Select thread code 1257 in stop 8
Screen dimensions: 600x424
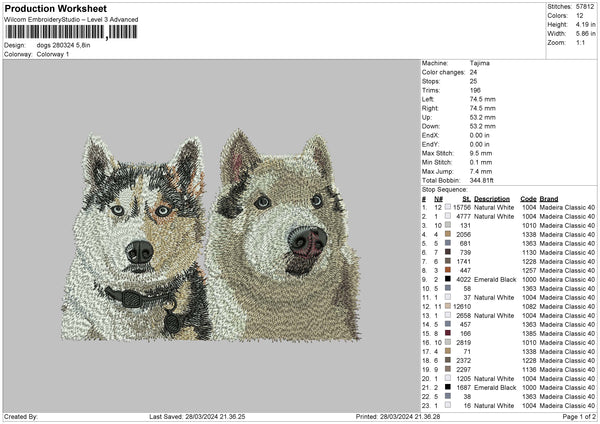pyautogui.click(x=529, y=271)
